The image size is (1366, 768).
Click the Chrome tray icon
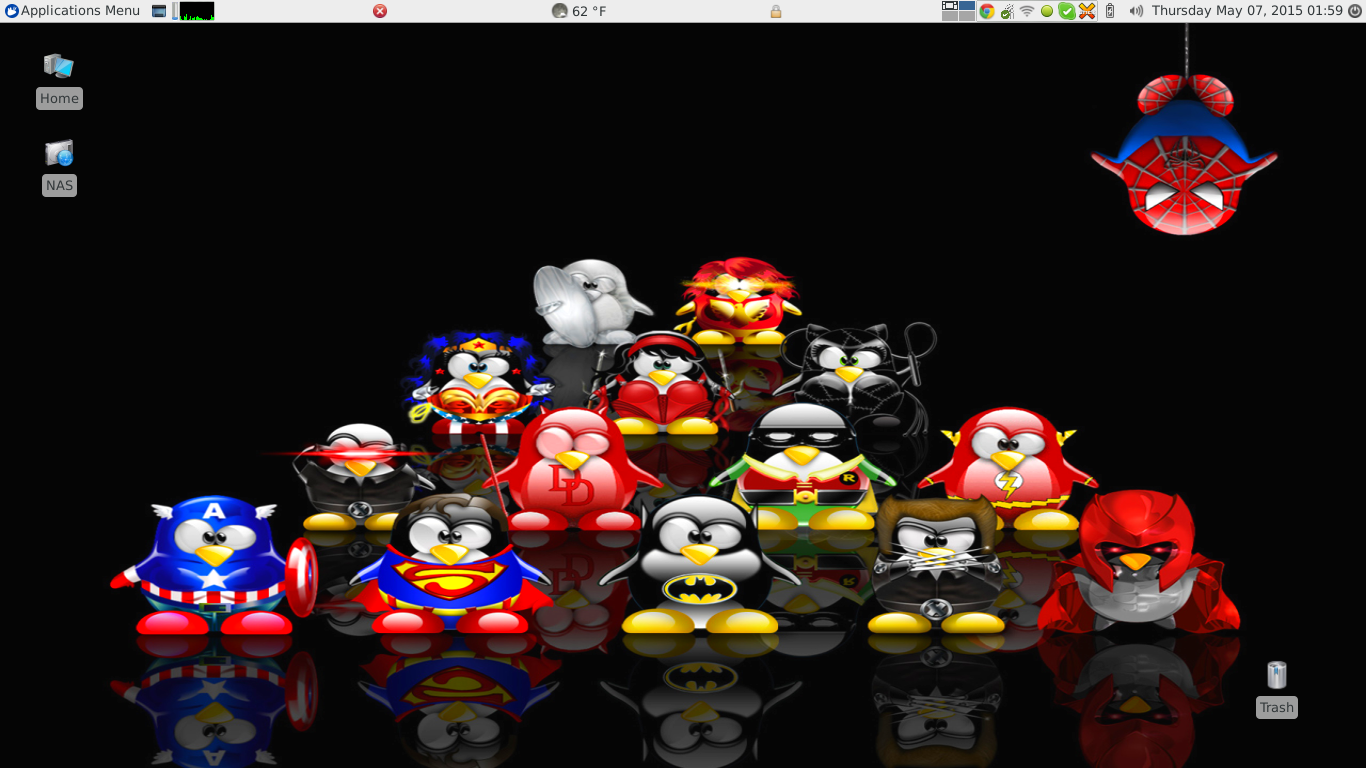point(987,11)
